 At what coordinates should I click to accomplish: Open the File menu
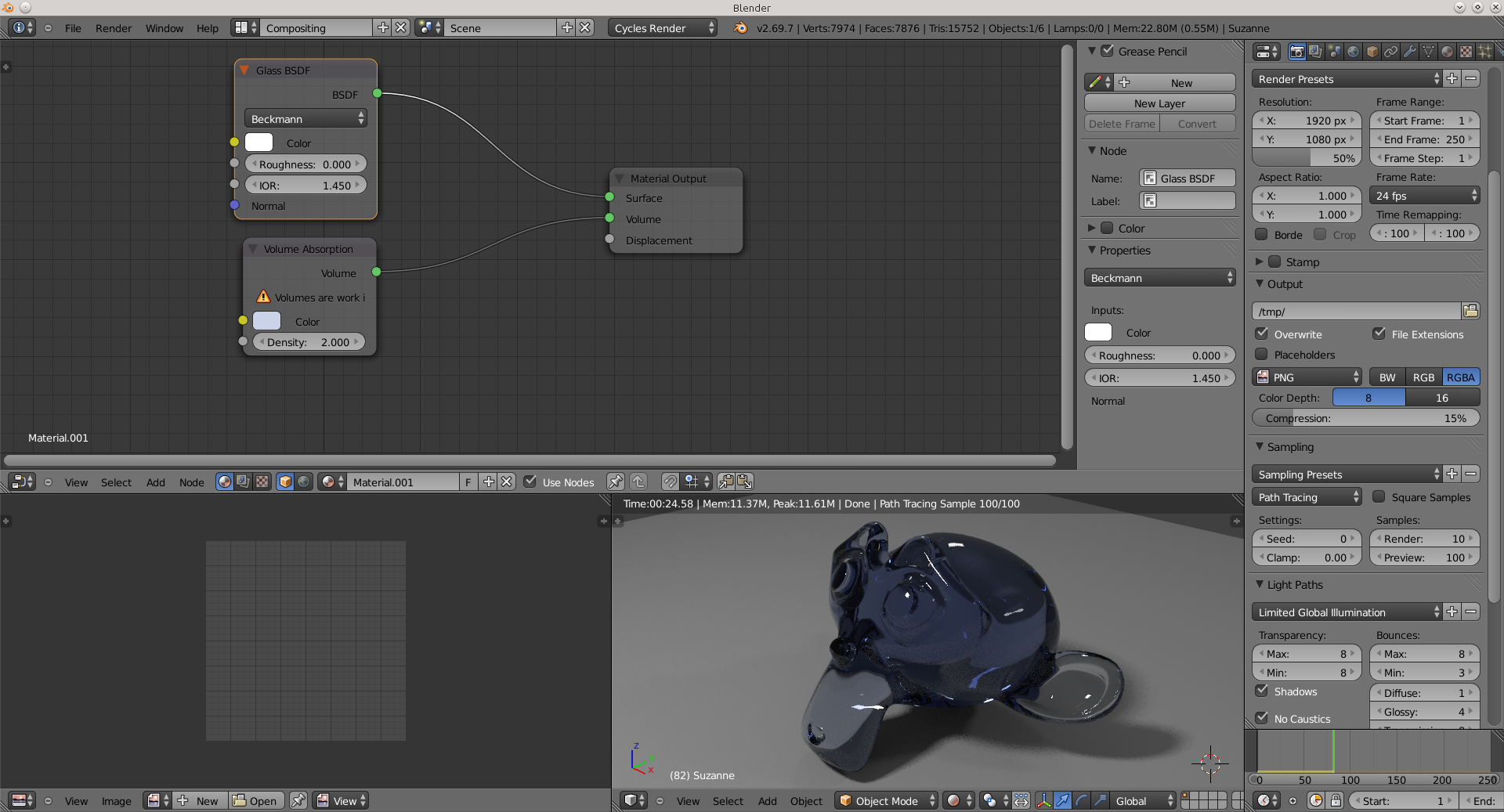click(x=73, y=28)
